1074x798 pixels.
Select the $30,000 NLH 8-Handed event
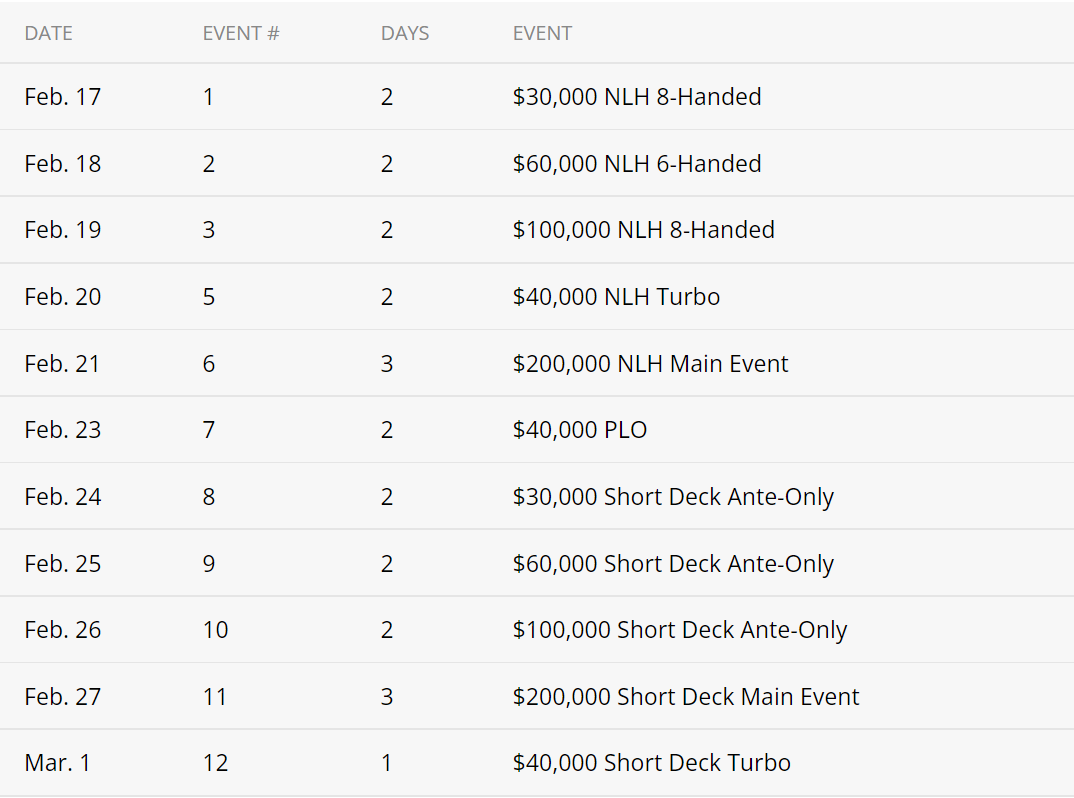click(637, 97)
